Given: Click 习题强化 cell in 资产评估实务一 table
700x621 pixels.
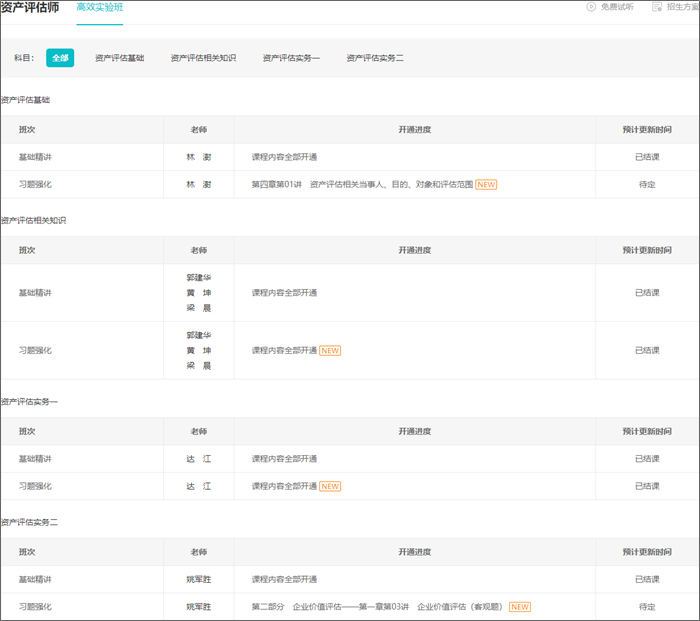Looking at the screenshot, I should [35, 486].
